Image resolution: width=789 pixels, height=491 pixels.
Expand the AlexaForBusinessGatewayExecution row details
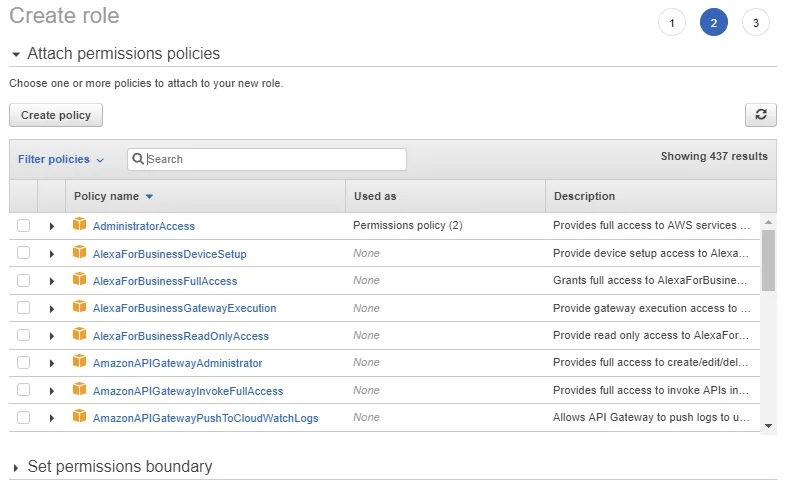pyautogui.click(x=51, y=308)
